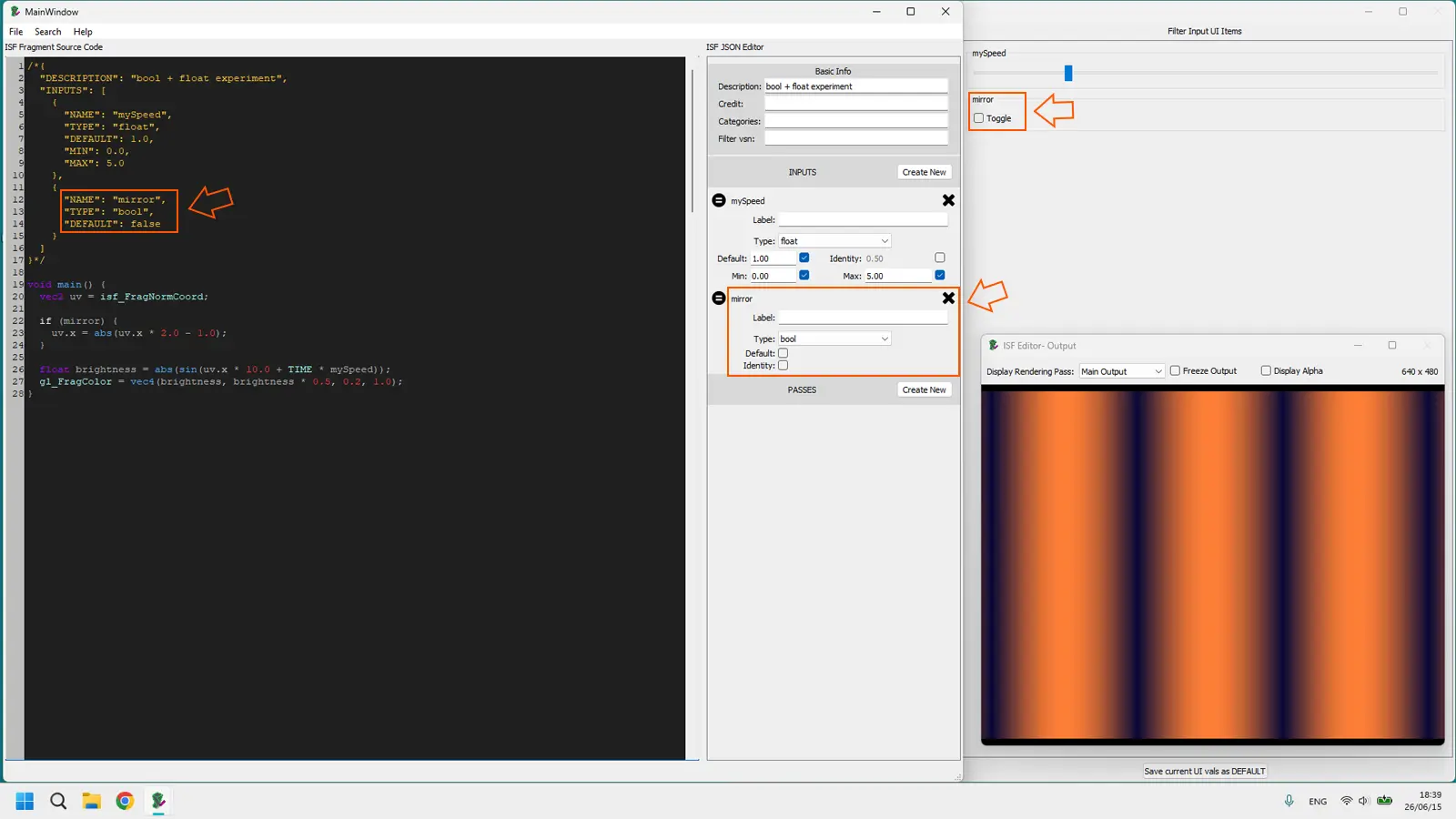Viewport: 1456px width, 819px height.
Task: Click the battery tray icon
Action: click(1384, 801)
